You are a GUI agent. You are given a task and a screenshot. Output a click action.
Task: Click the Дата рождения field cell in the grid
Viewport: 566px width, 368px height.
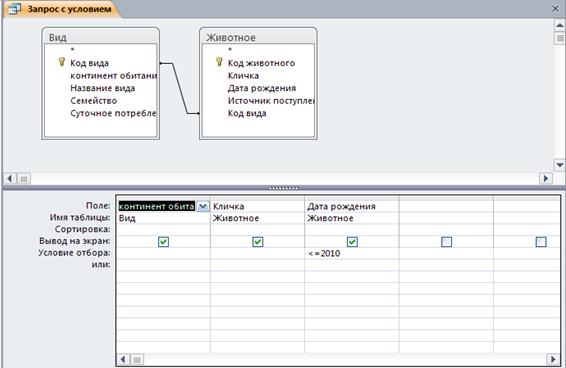(352, 206)
